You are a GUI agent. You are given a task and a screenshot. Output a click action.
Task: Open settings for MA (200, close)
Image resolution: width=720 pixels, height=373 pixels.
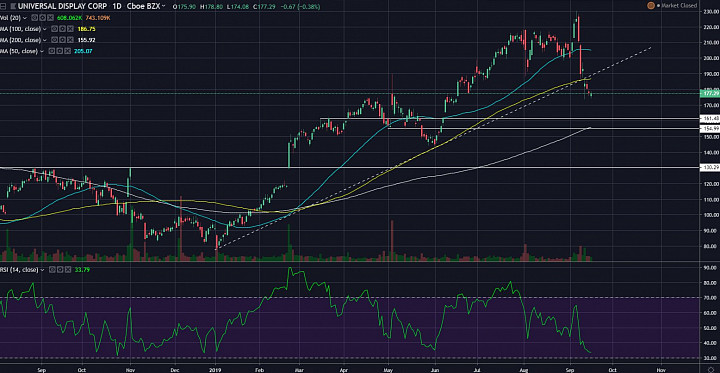point(62,40)
